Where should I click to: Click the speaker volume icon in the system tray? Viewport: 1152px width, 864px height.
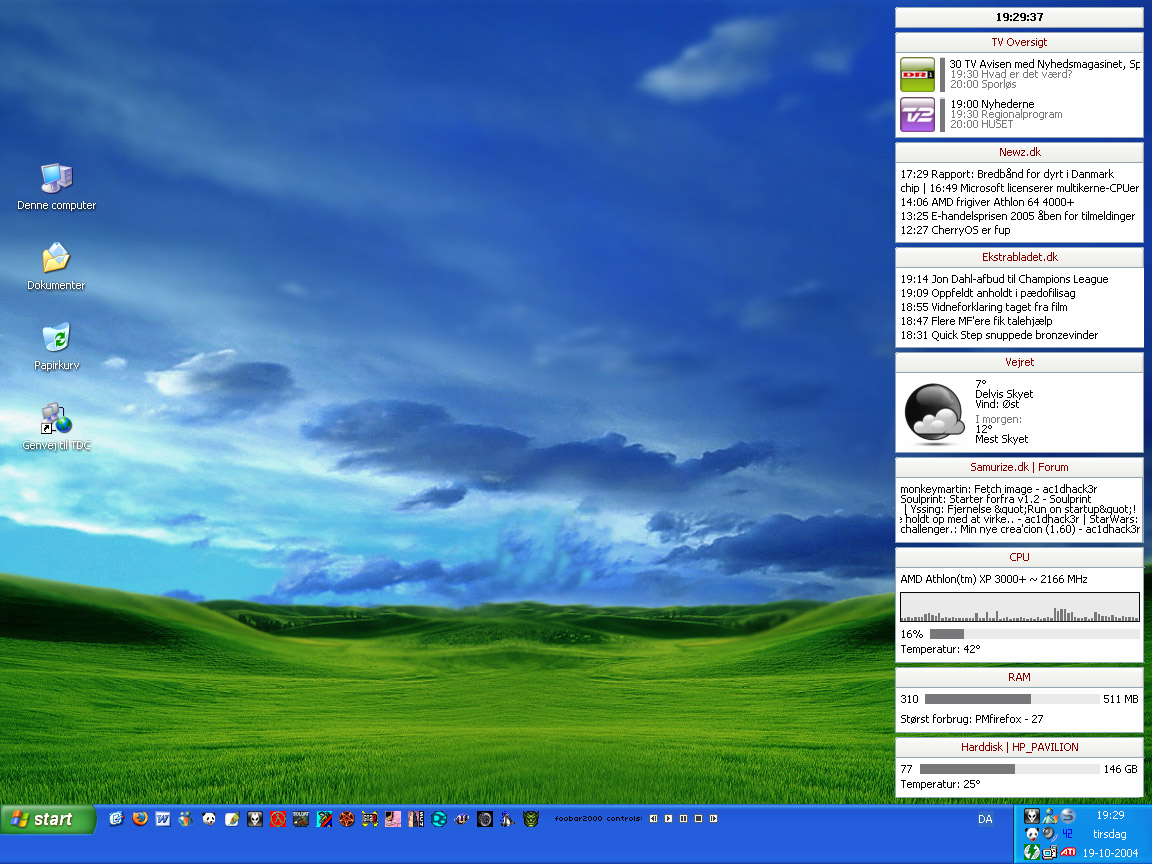1050,834
